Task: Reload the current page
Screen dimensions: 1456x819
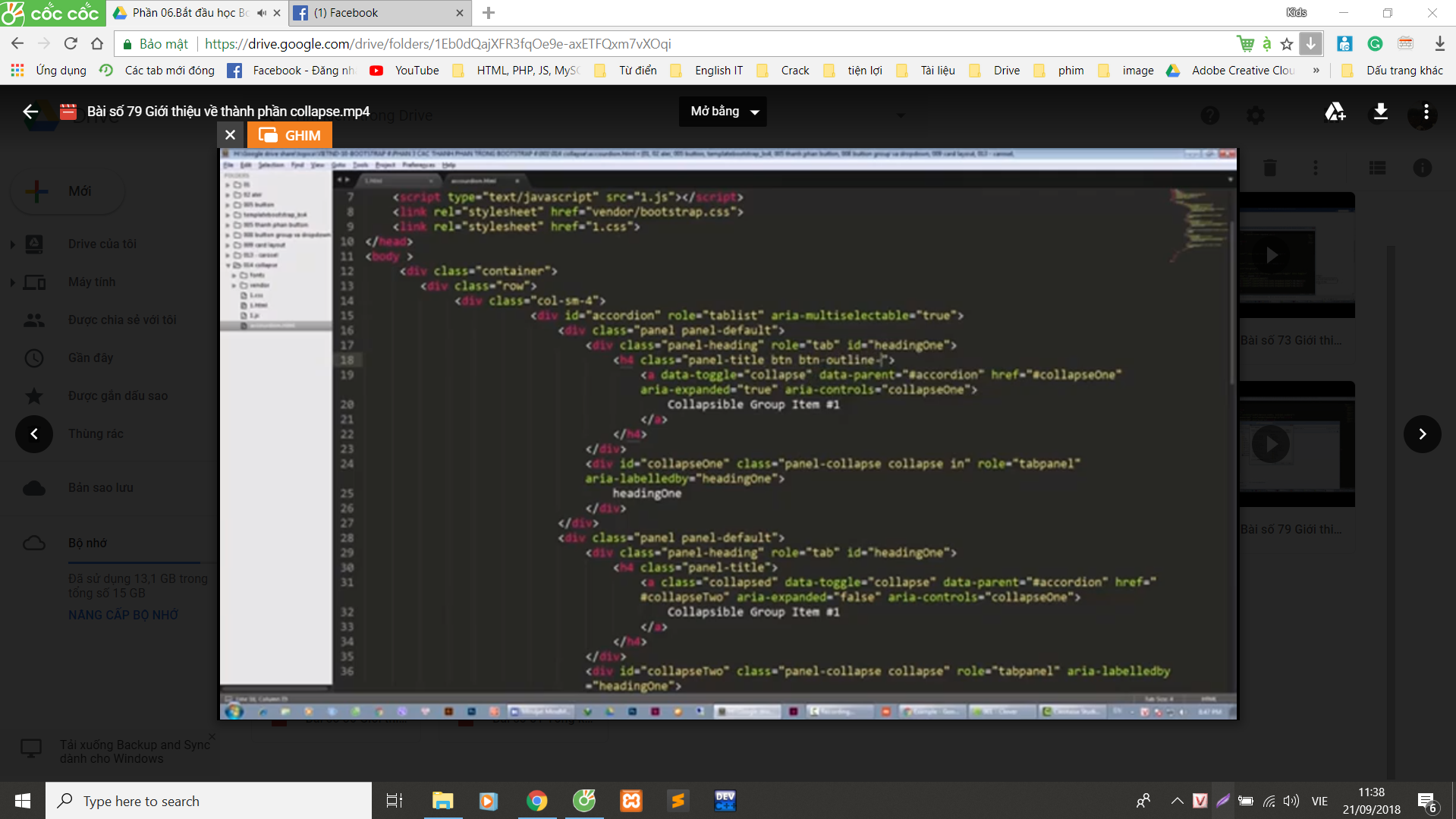Action: [x=71, y=44]
